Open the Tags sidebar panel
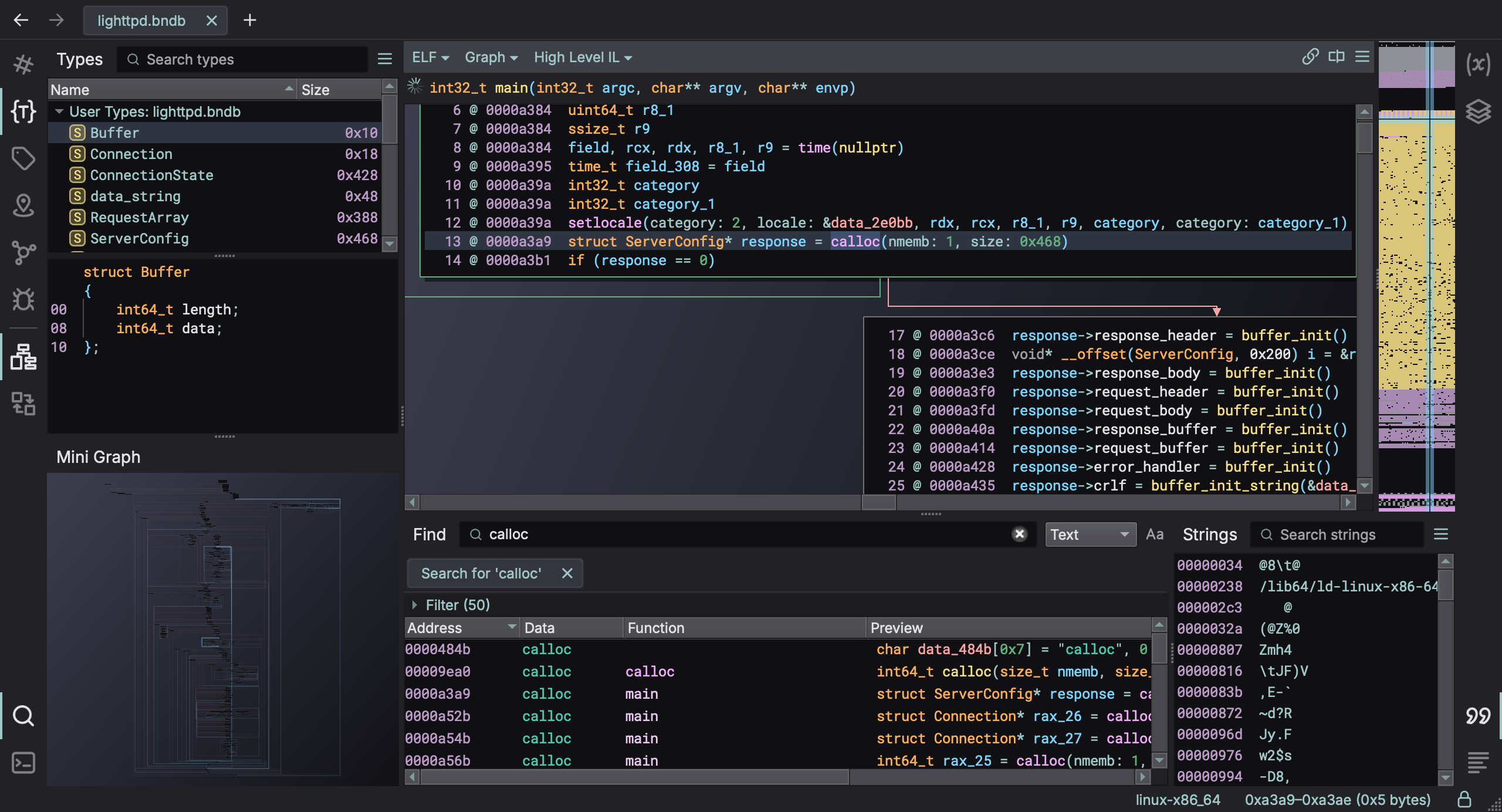The width and height of the screenshot is (1502, 812). (x=23, y=158)
